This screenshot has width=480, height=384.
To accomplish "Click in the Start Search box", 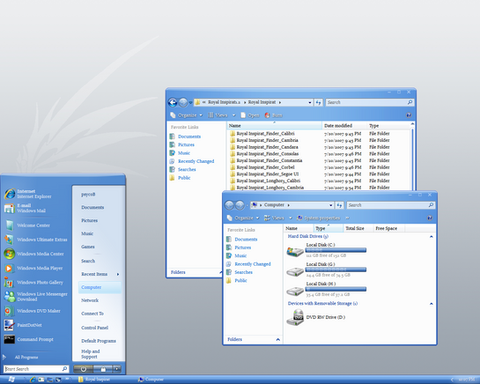I will coord(36,369).
